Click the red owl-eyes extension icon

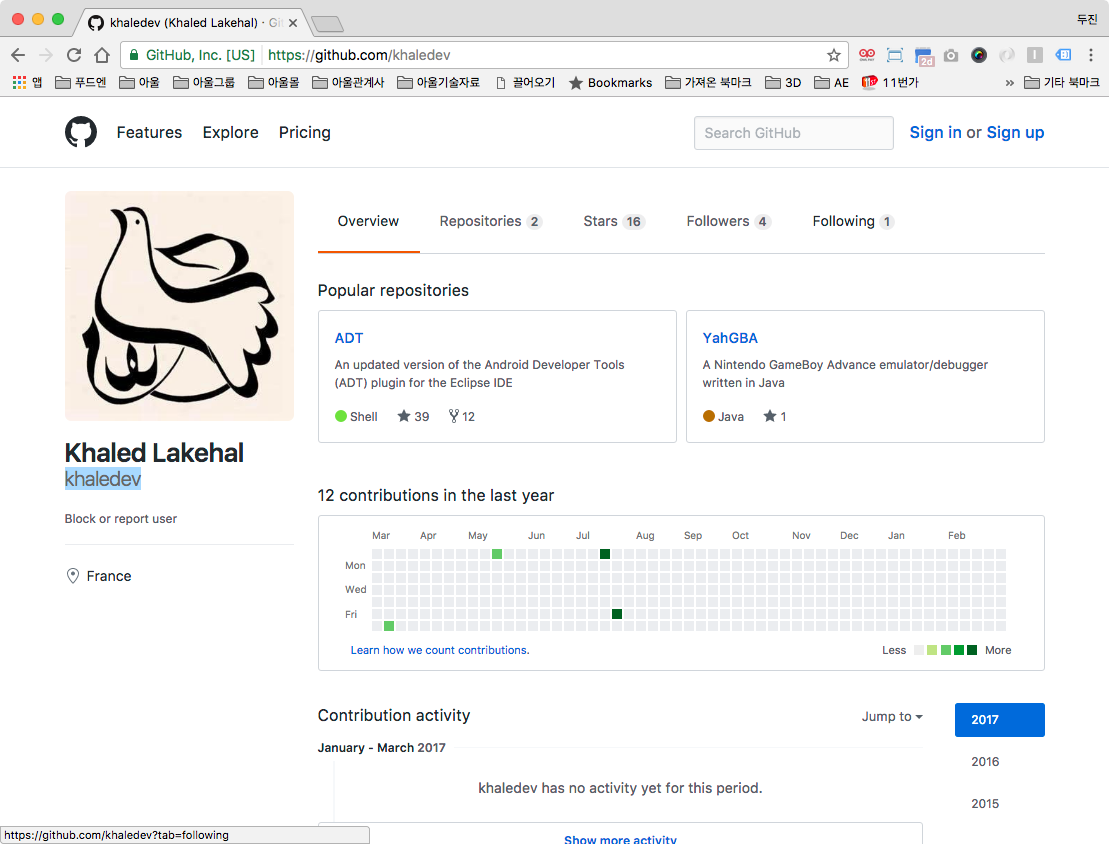[x=866, y=55]
